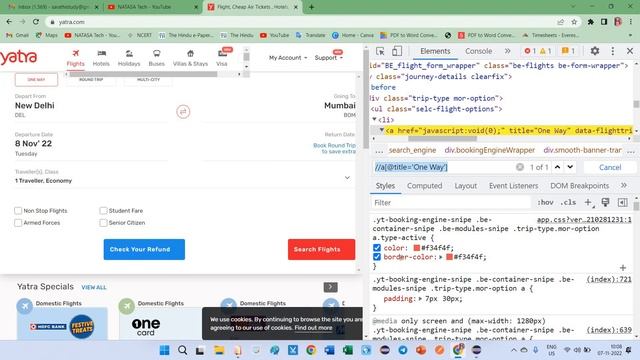Screen dimensions: 640x360
Task: Open DevTools settings gear
Action: pyautogui.click(x=595, y=51)
